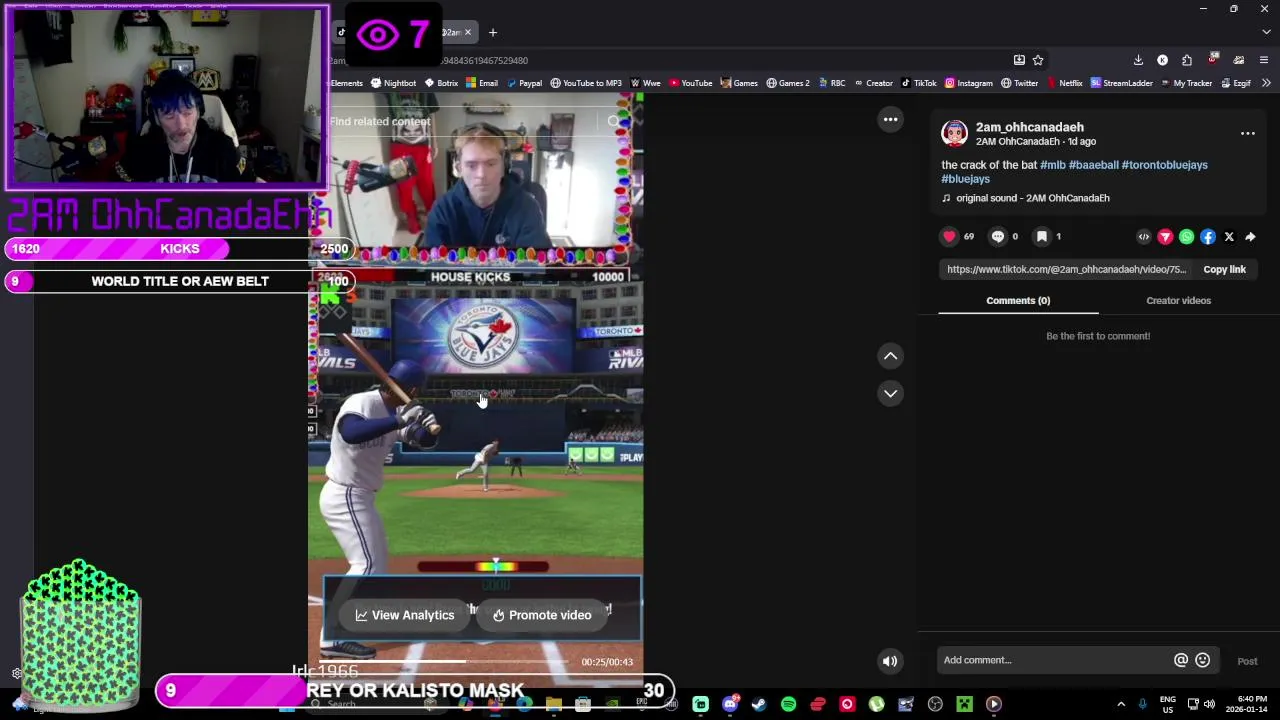Open the taskbar volume control
1280x720 pixels.
click(x=1209, y=704)
